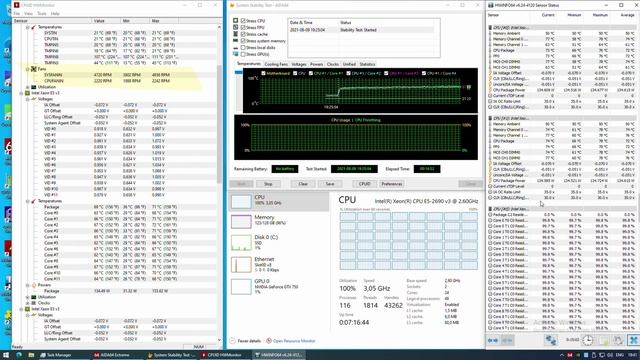Toggle Stress system memory checkbox
Image resolution: width=640 pixels, height=360 pixels.
click(x=243, y=41)
